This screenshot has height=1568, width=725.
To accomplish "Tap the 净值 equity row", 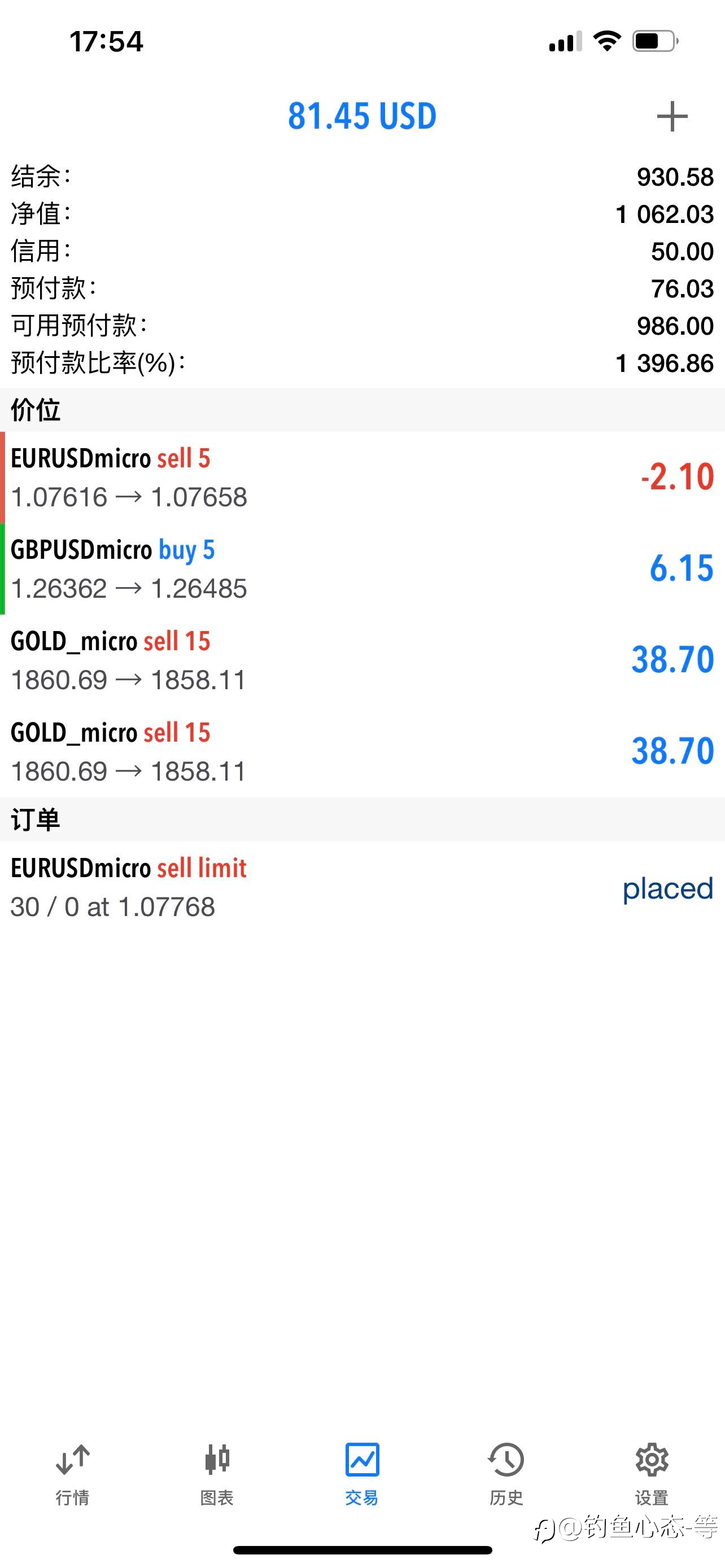I will 362,214.
